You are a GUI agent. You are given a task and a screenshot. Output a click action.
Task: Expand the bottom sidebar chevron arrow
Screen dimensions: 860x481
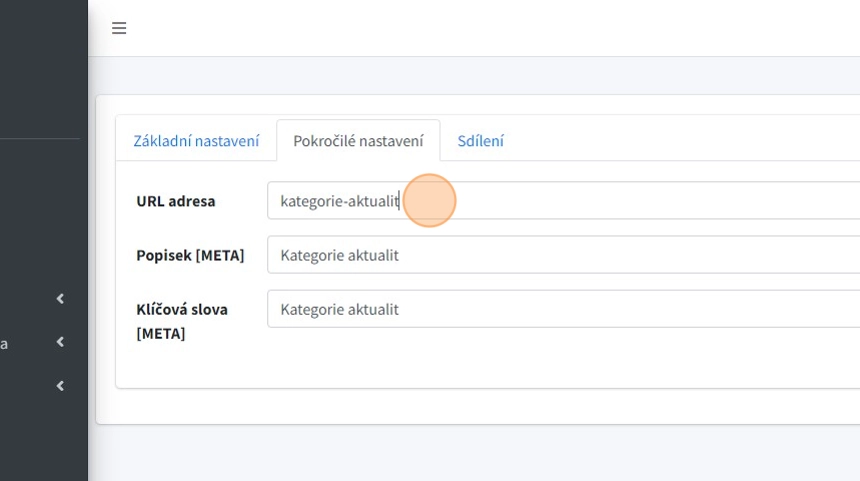[x=60, y=386]
